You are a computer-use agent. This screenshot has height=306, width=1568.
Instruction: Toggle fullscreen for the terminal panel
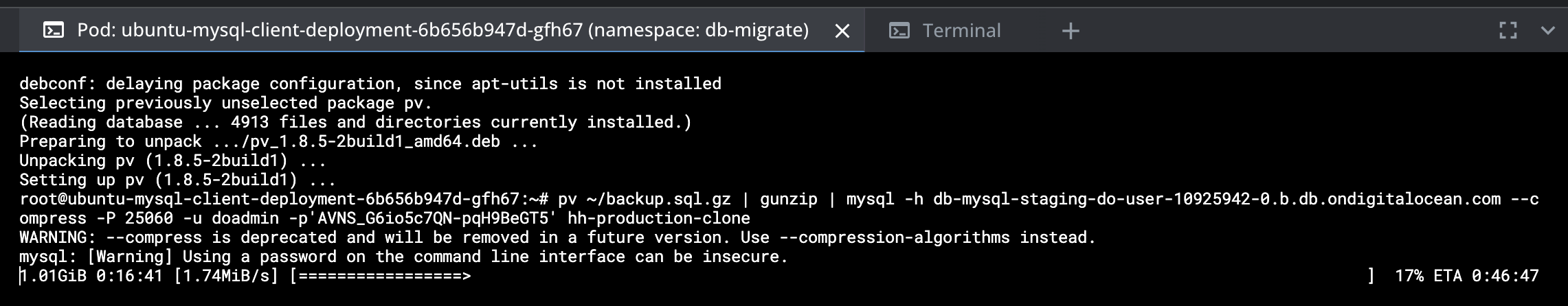pyautogui.click(x=1508, y=31)
